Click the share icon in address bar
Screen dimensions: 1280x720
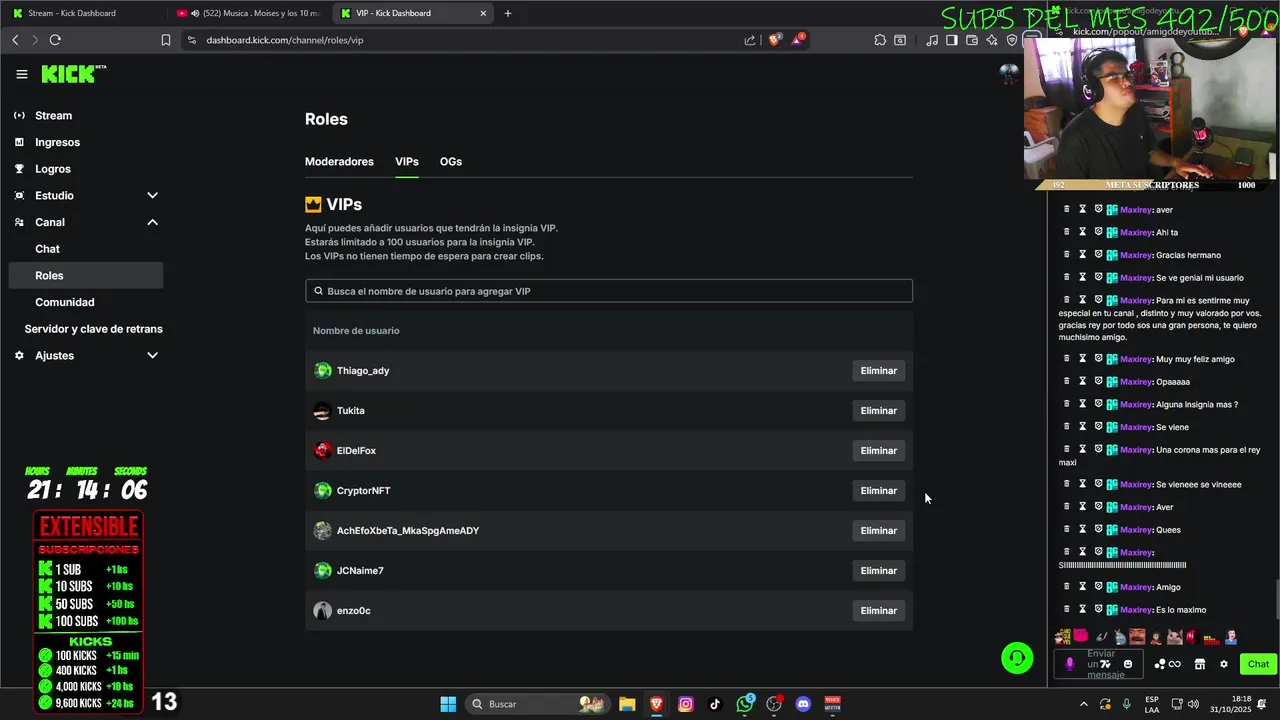pyautogui.click(x=750, y=40)
